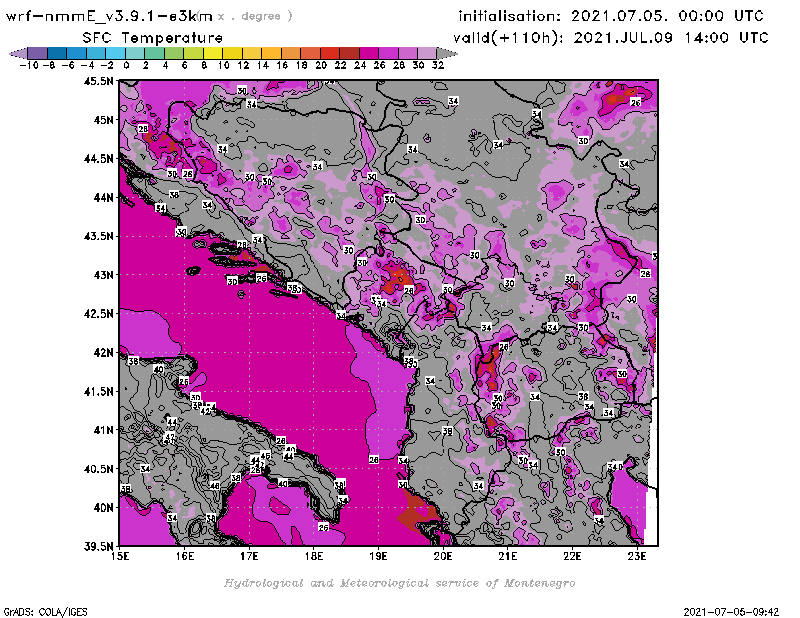Click the light orchid 30 to 32 legend swatch
The height and width of the screenshot is (618, 800).
pyautogui.click(x=427, y=53)
